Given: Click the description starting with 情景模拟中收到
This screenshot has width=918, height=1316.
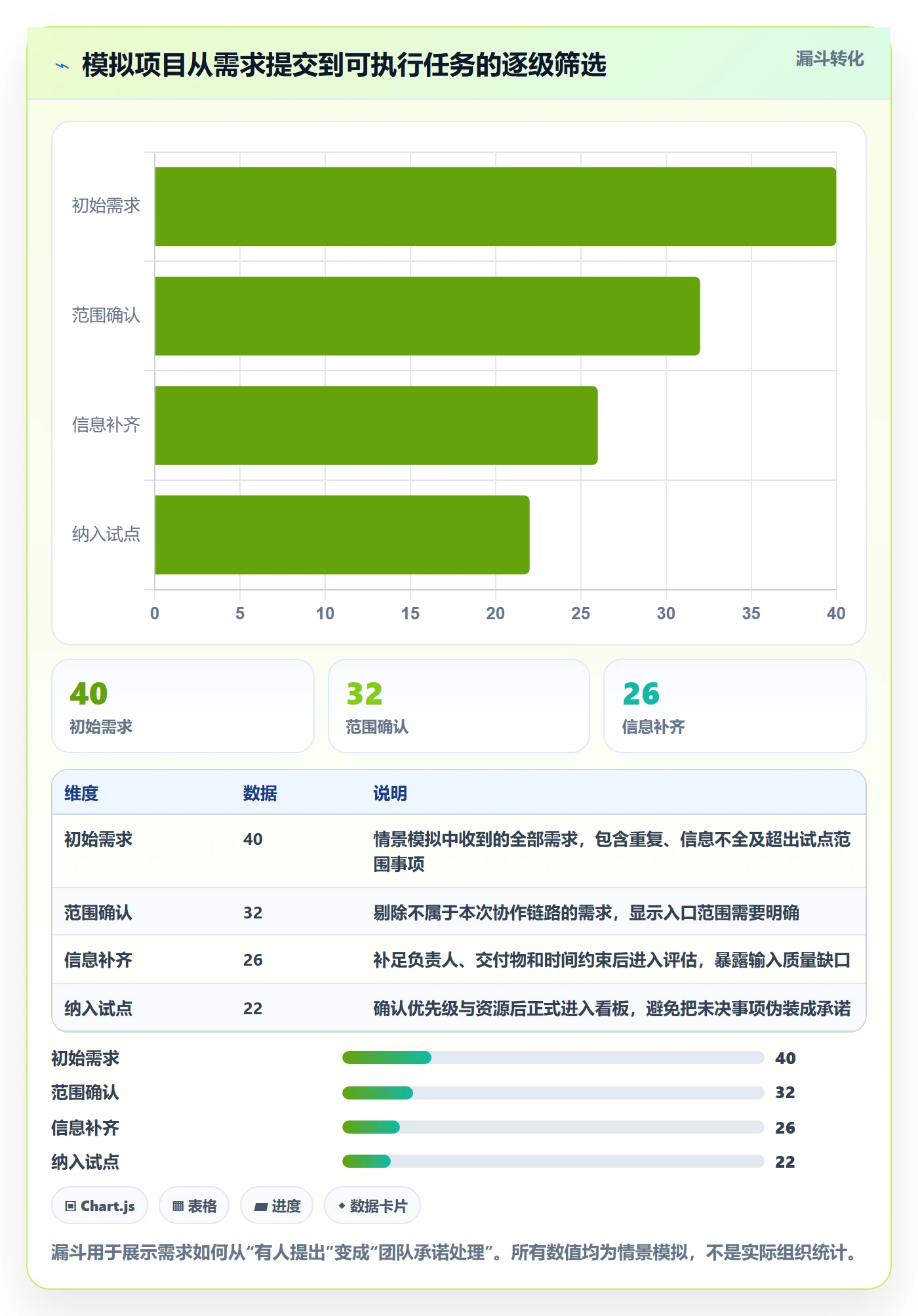Looking at the screenshot, I should pos(612,852).
